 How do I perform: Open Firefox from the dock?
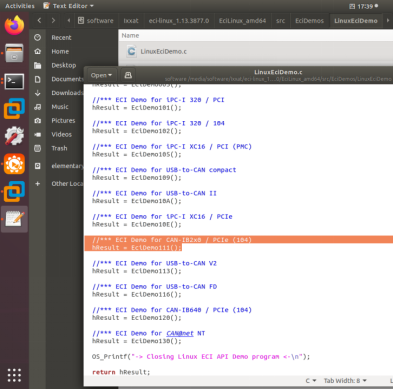click(x=14, y=26)
